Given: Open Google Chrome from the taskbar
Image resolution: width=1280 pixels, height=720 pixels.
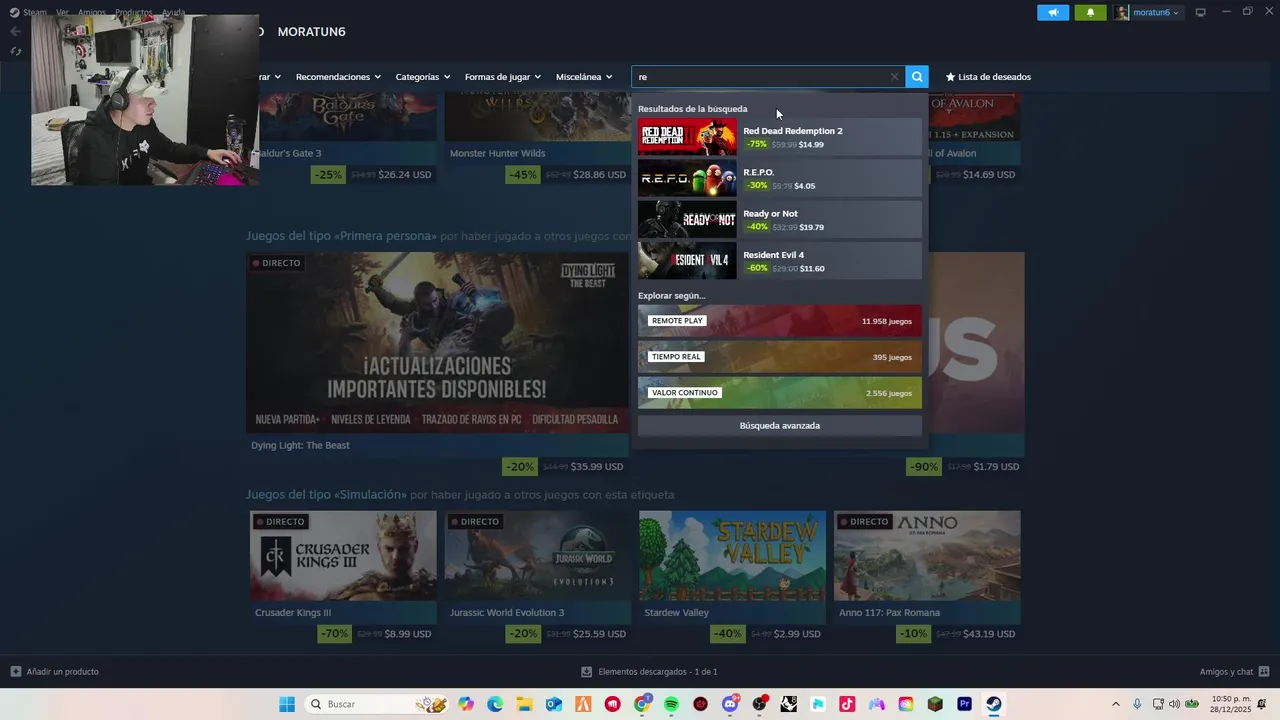Looking at the screenshot, I should (x=641, y=704).
